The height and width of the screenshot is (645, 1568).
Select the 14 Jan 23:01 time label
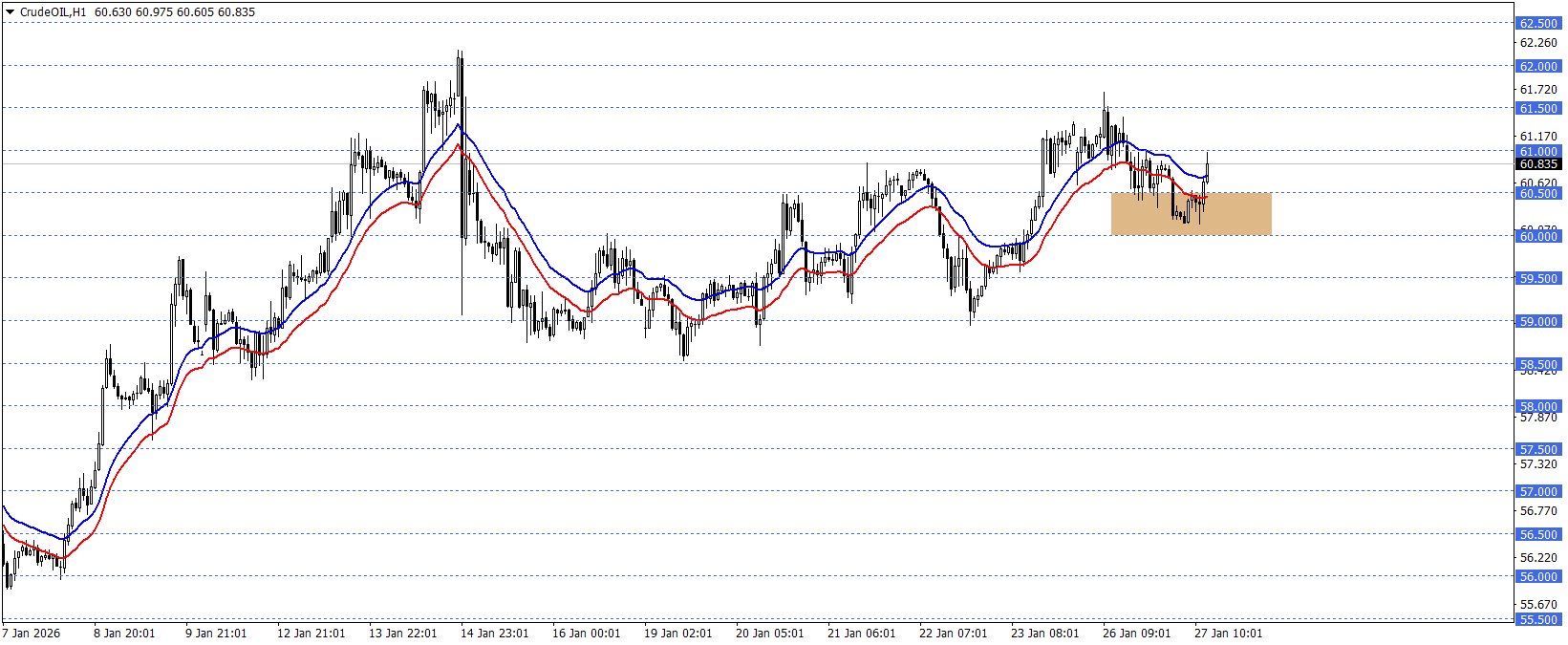[494, 634]
